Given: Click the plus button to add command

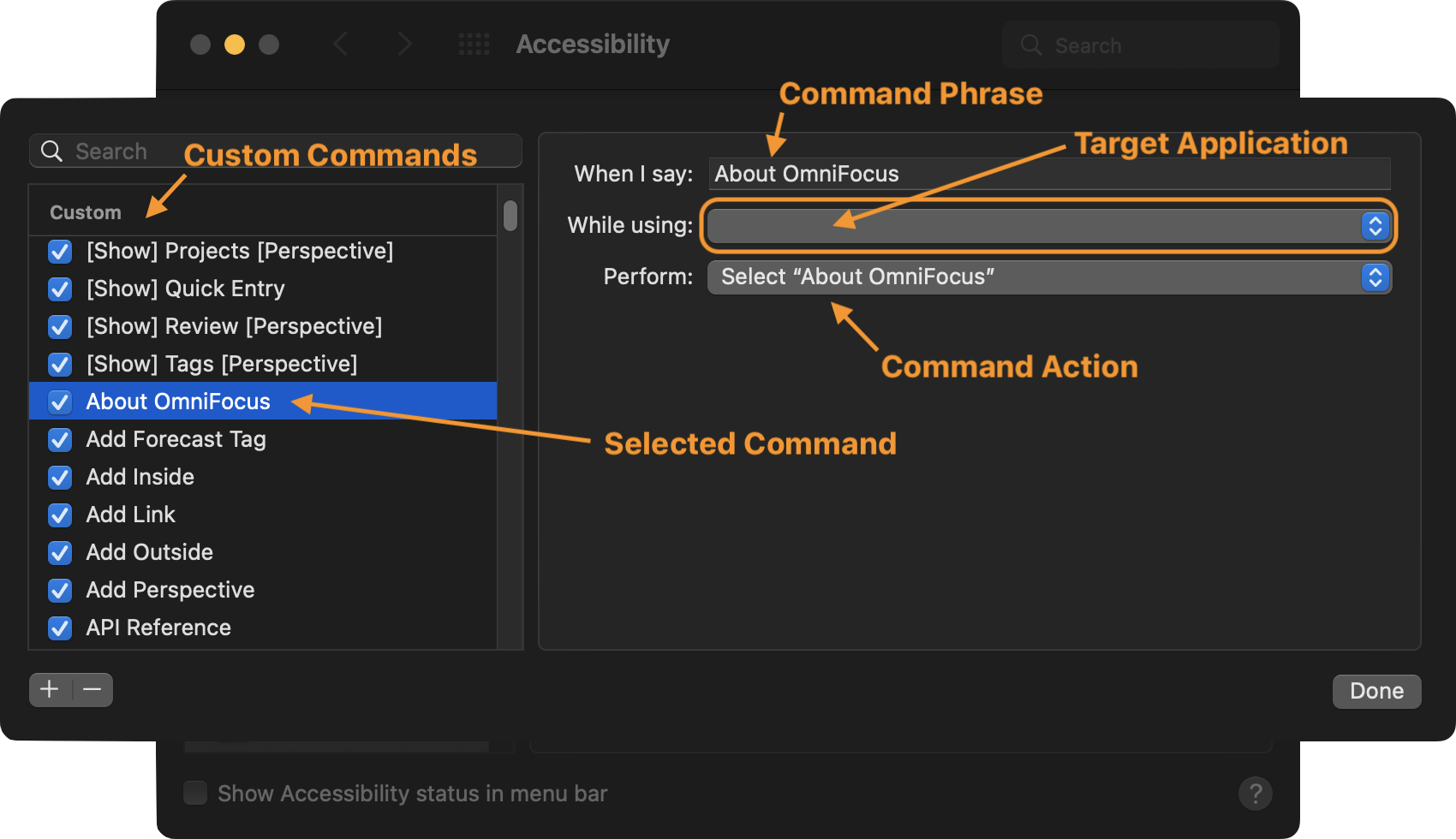Looking at the screenshot, I should 51,689.
